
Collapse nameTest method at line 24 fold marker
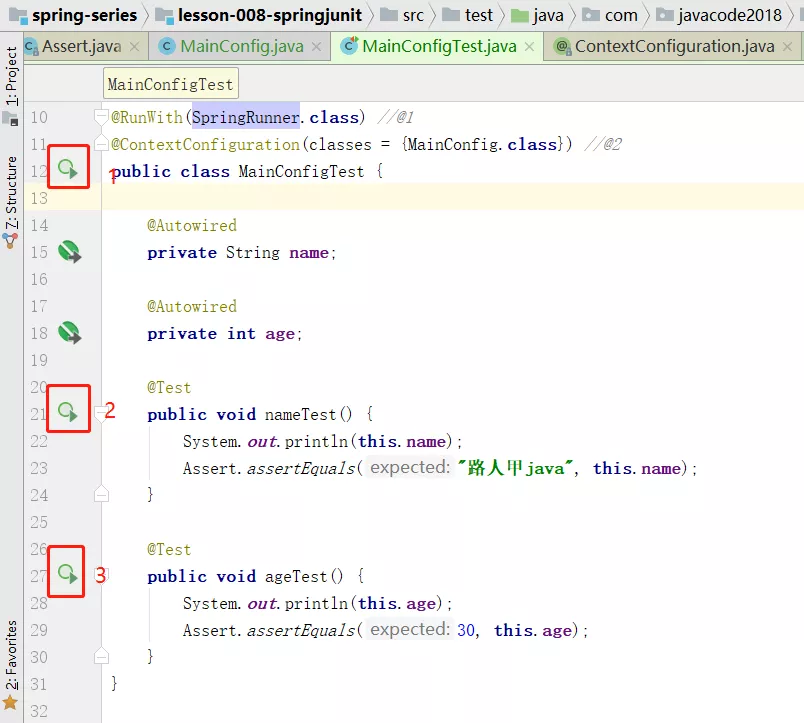pos(101,494)
